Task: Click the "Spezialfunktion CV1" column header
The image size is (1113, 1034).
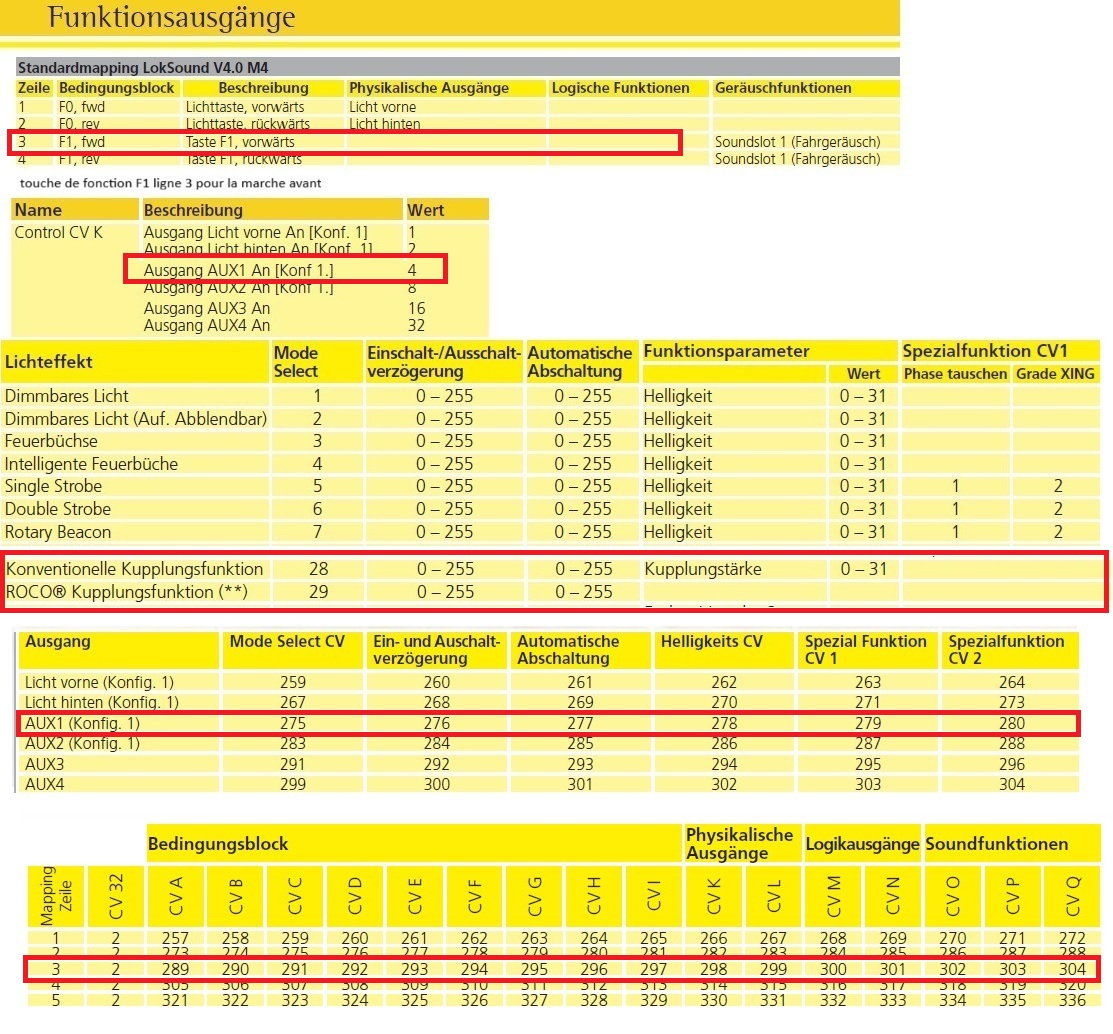Action: (x=985, y=351)
